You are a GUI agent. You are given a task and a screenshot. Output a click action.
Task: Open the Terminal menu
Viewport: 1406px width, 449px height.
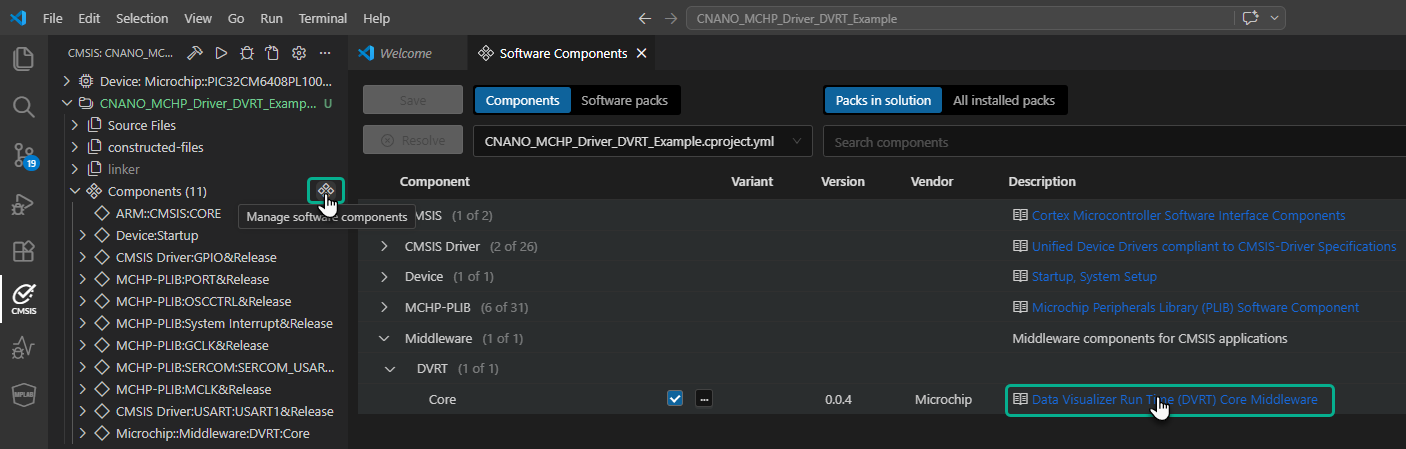pyautogui.click(x=323, y=19)
